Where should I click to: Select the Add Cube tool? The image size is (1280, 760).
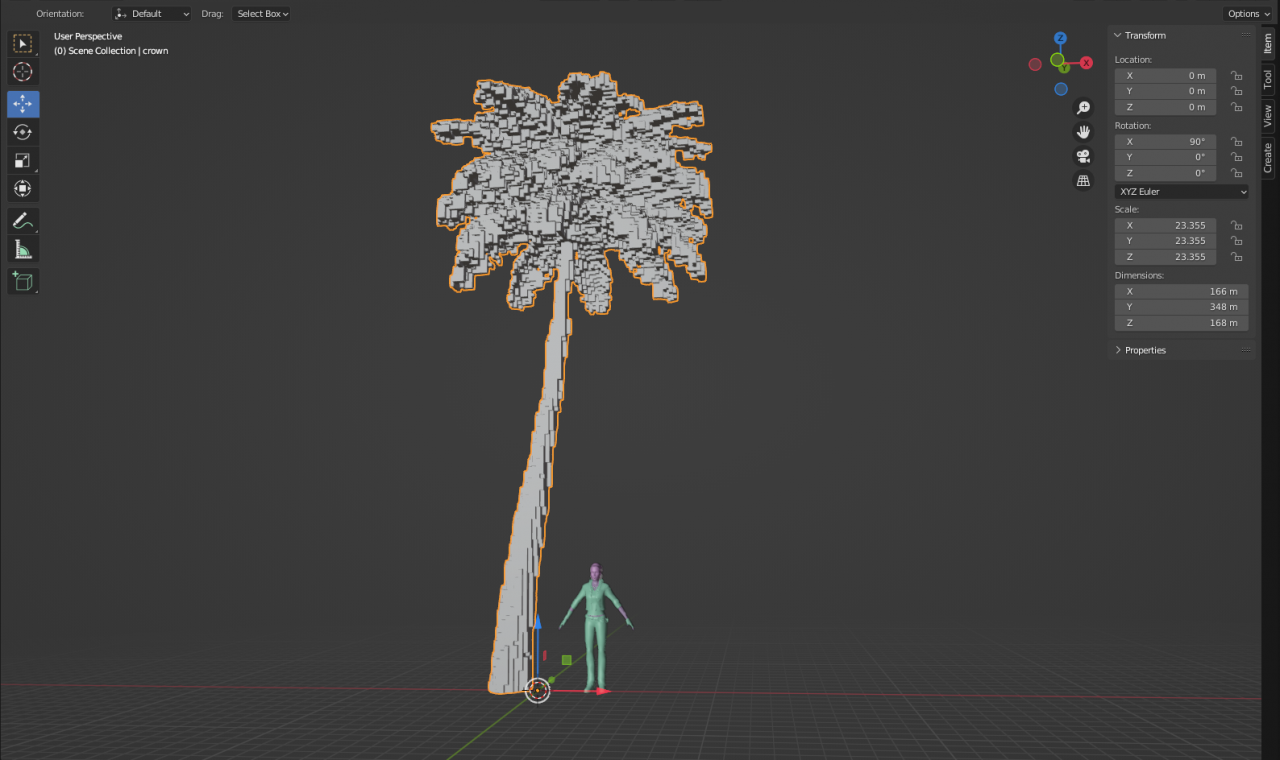23,281
